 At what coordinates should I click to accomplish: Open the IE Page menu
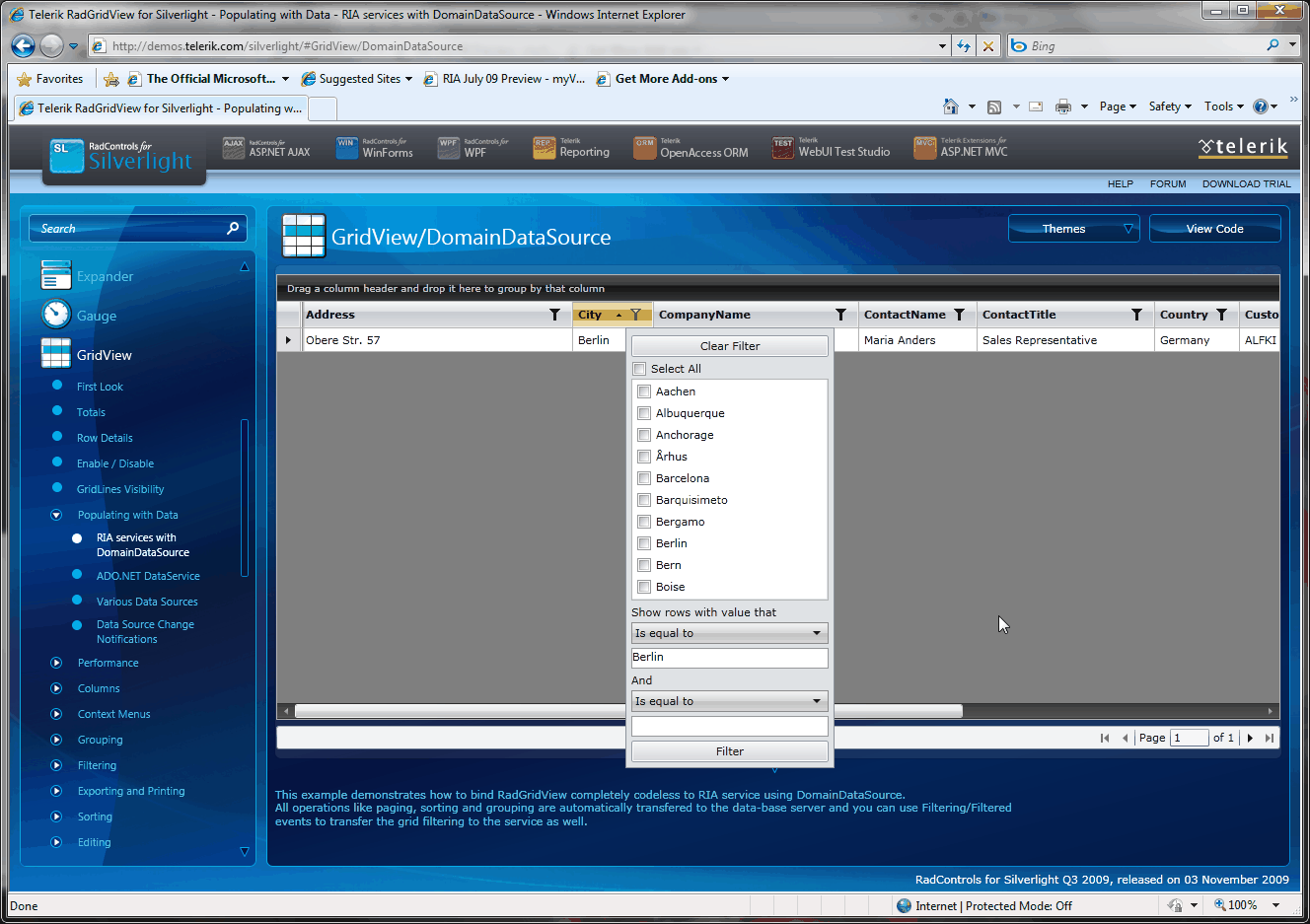(1118, 107)
